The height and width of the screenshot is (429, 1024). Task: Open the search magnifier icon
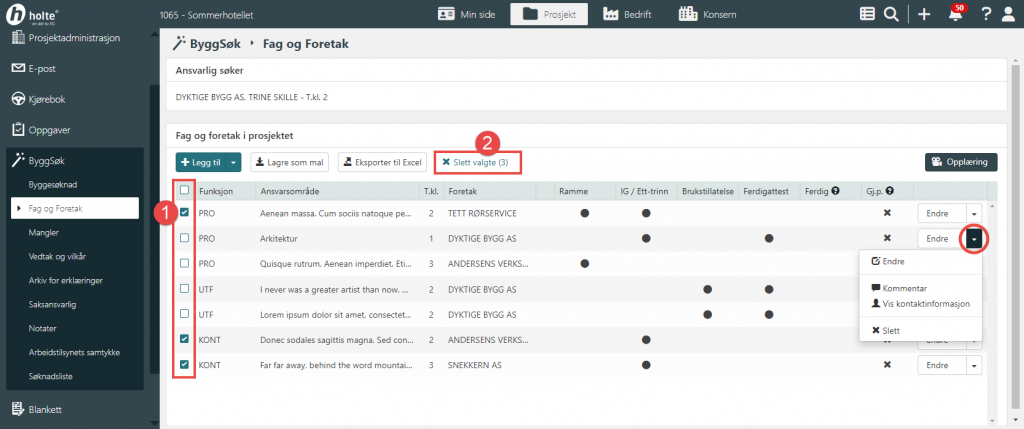coord(891,14)
